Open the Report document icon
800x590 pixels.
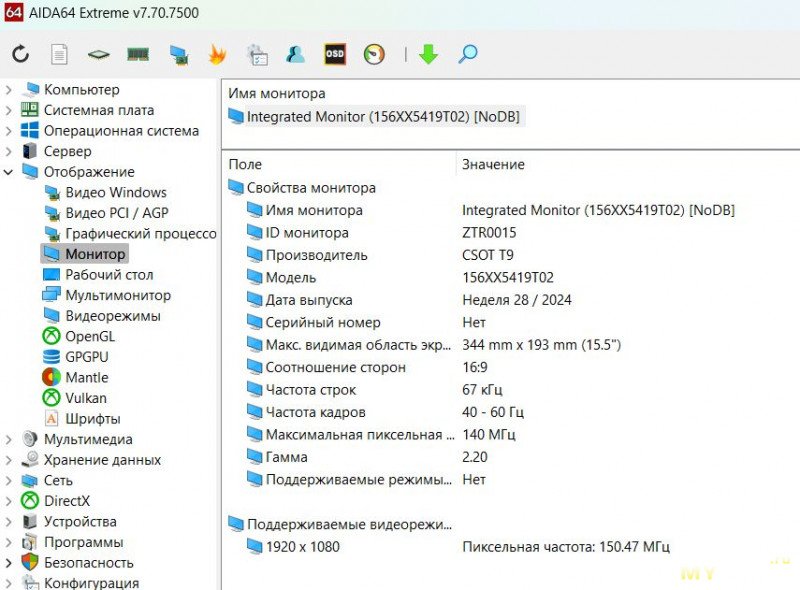[x=59, y=54]
